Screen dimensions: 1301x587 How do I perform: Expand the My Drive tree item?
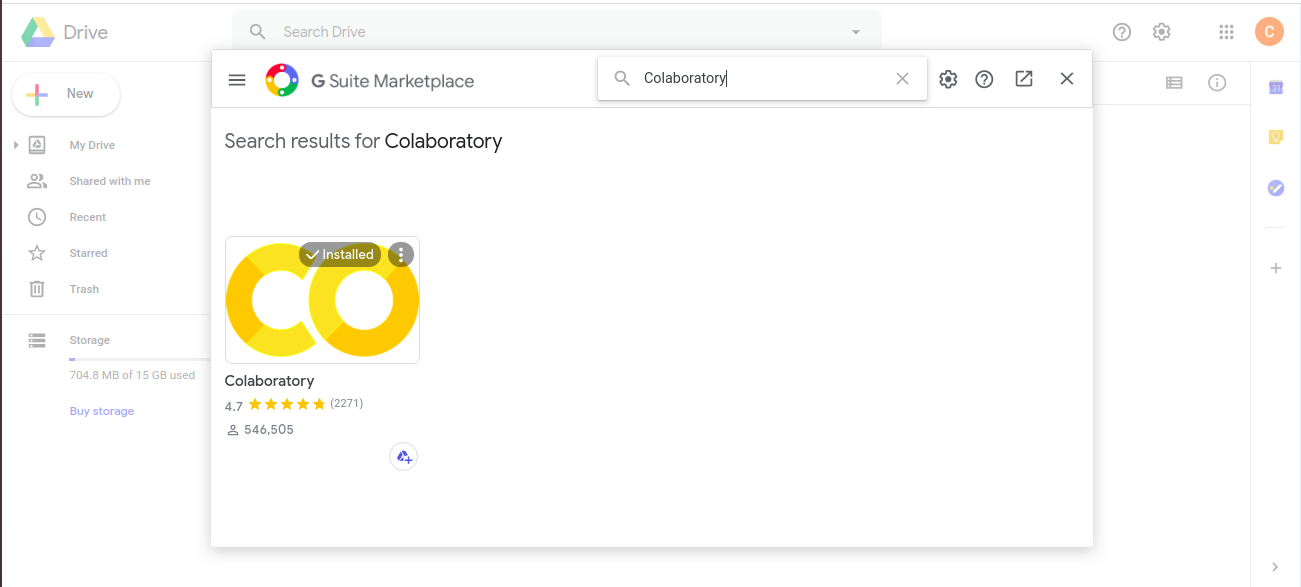pyautogui.click(x=15, y=144)
